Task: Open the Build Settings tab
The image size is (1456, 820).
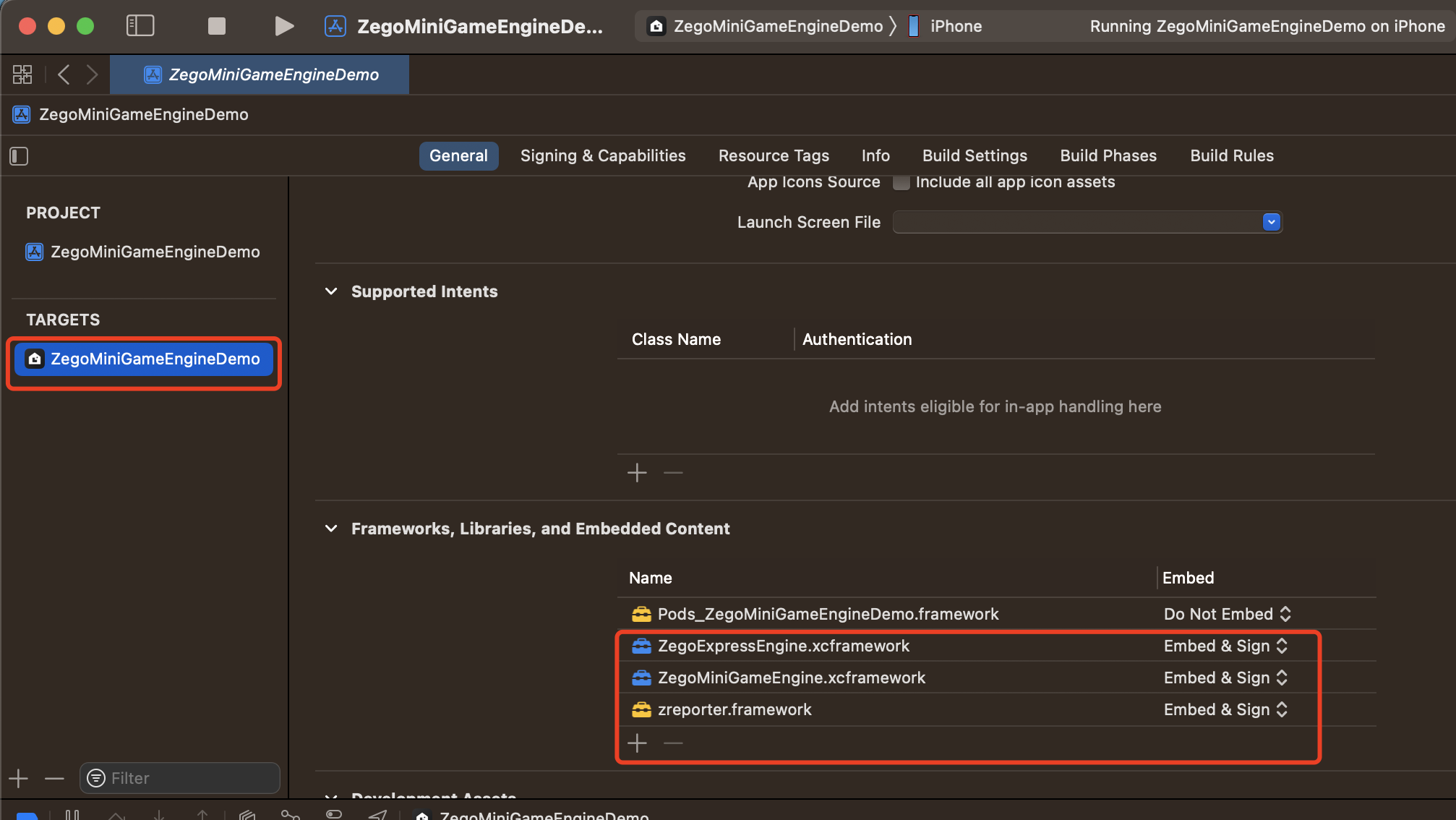Action: coord(975,155)
